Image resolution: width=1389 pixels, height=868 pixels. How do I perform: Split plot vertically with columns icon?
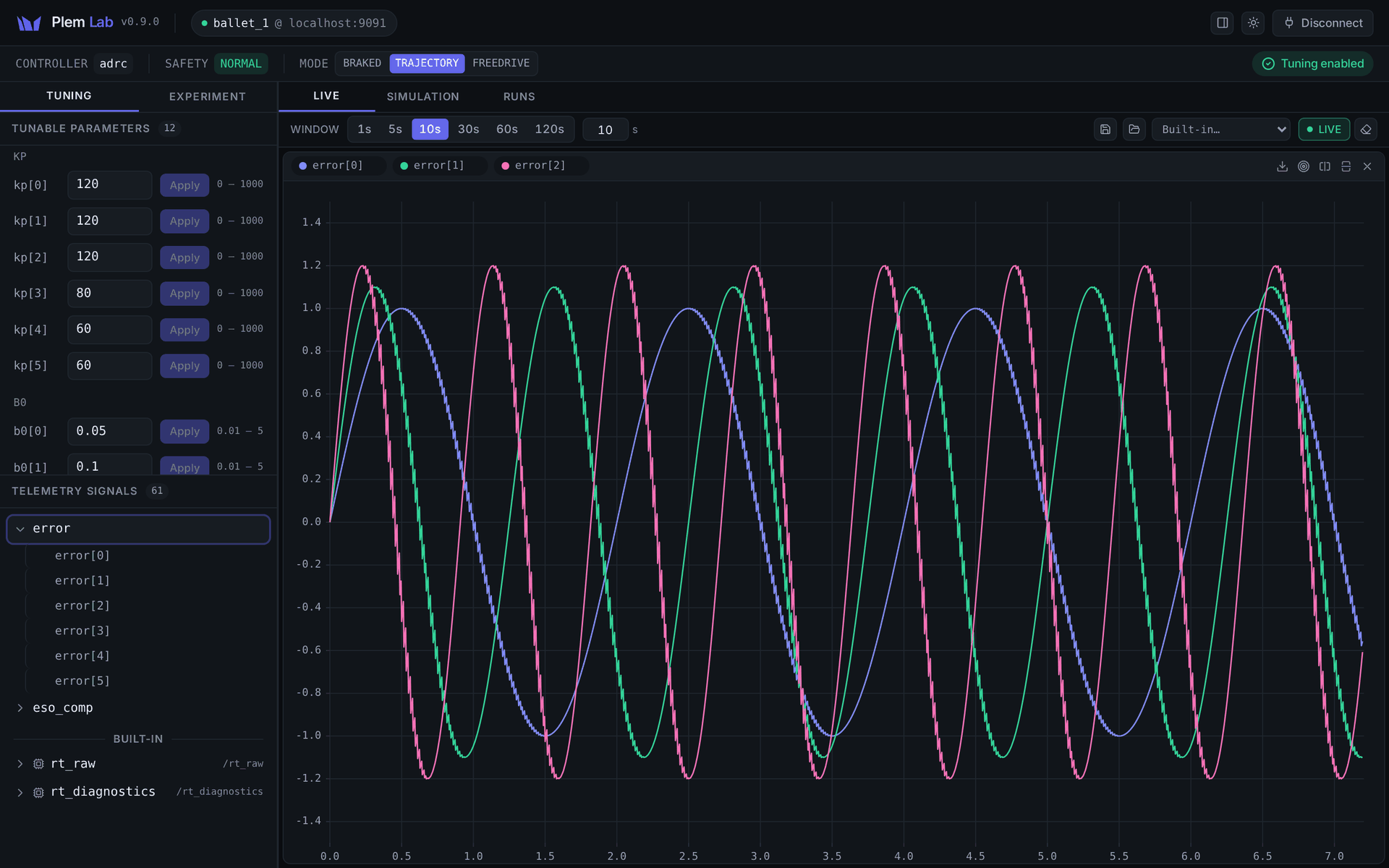point(1325,166)
